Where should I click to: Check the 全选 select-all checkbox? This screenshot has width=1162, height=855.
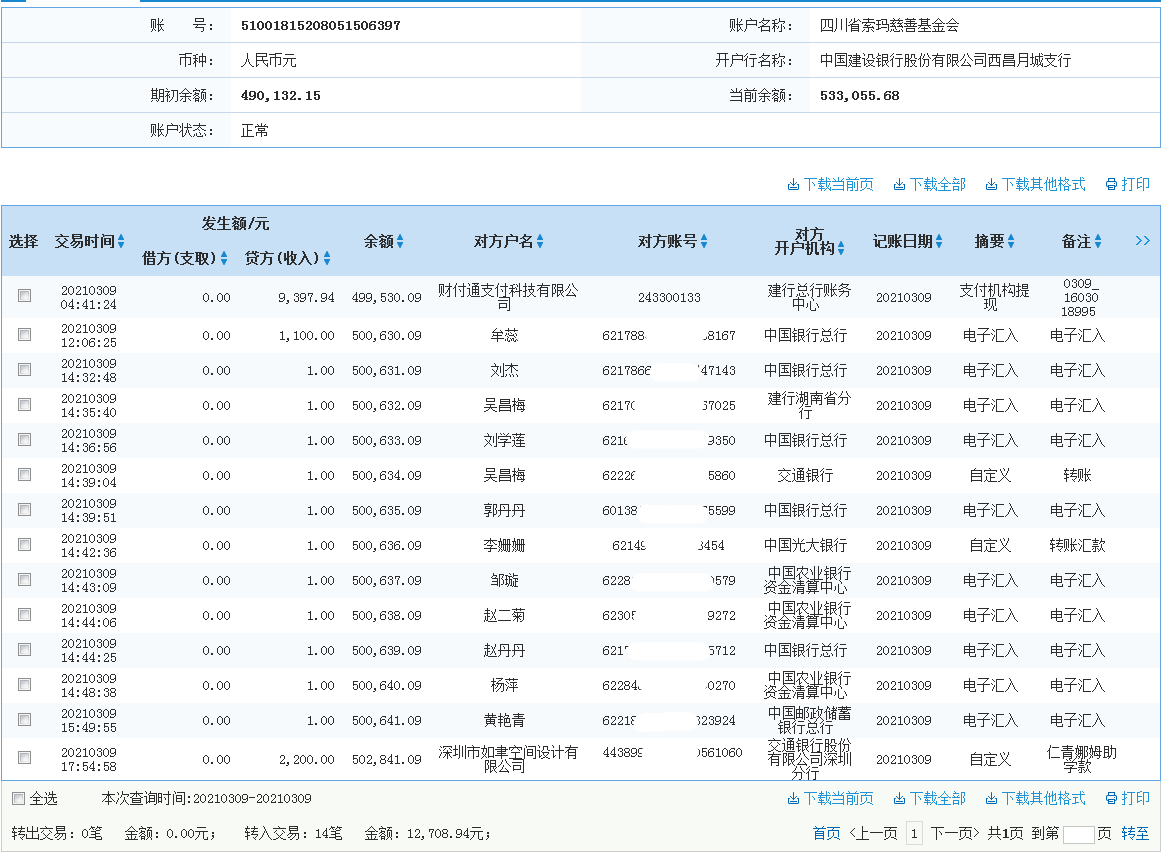coord(16,798)
